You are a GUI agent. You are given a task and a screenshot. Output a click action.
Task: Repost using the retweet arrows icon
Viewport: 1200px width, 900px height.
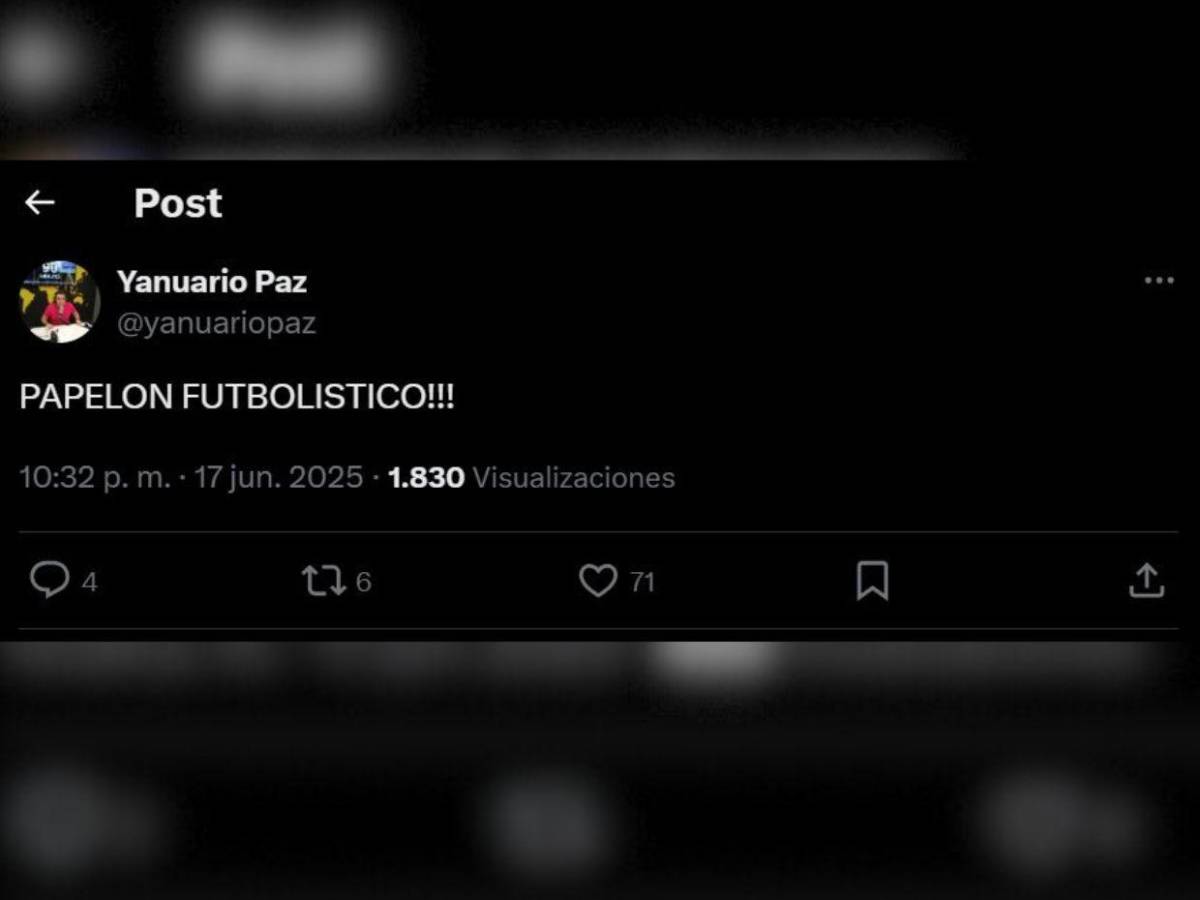[x=323, y=581]
